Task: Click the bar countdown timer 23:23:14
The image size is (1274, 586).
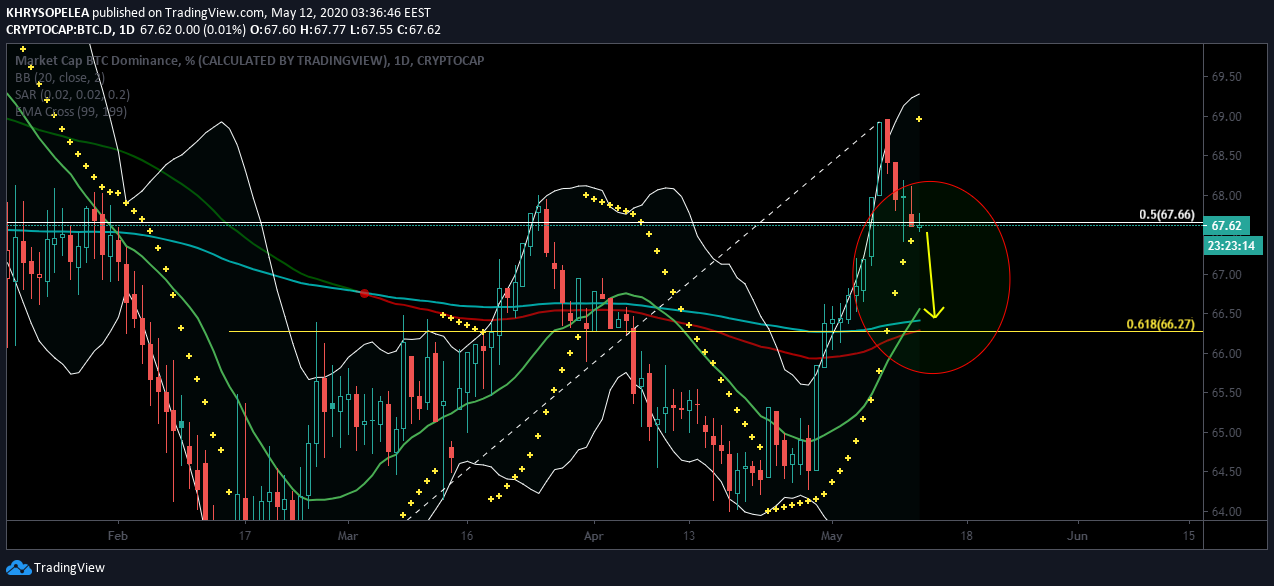Action: coord(1234,244)
